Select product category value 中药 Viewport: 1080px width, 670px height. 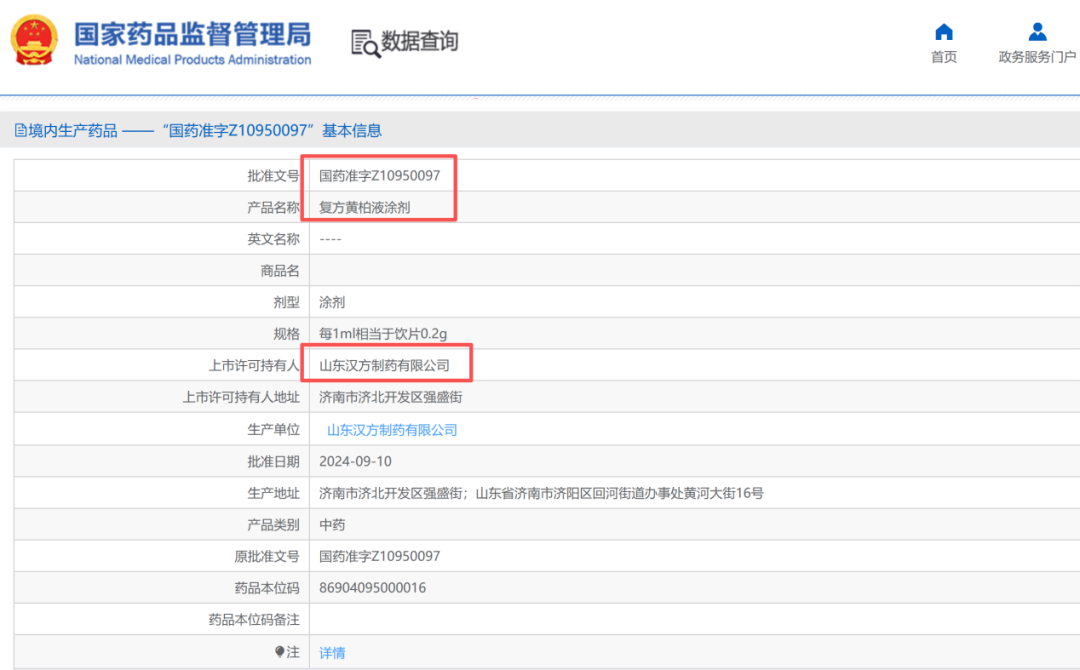[x=332, y=525]
